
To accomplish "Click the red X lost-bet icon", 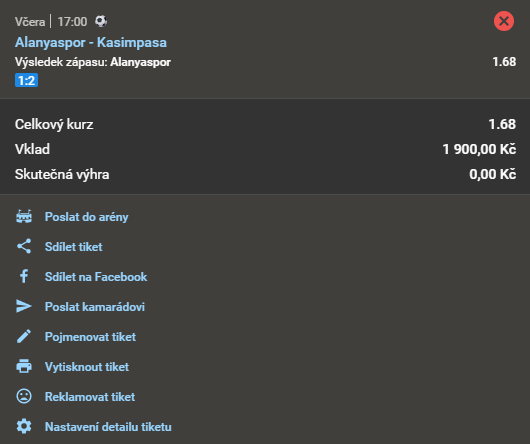I will tap(504, 21).
